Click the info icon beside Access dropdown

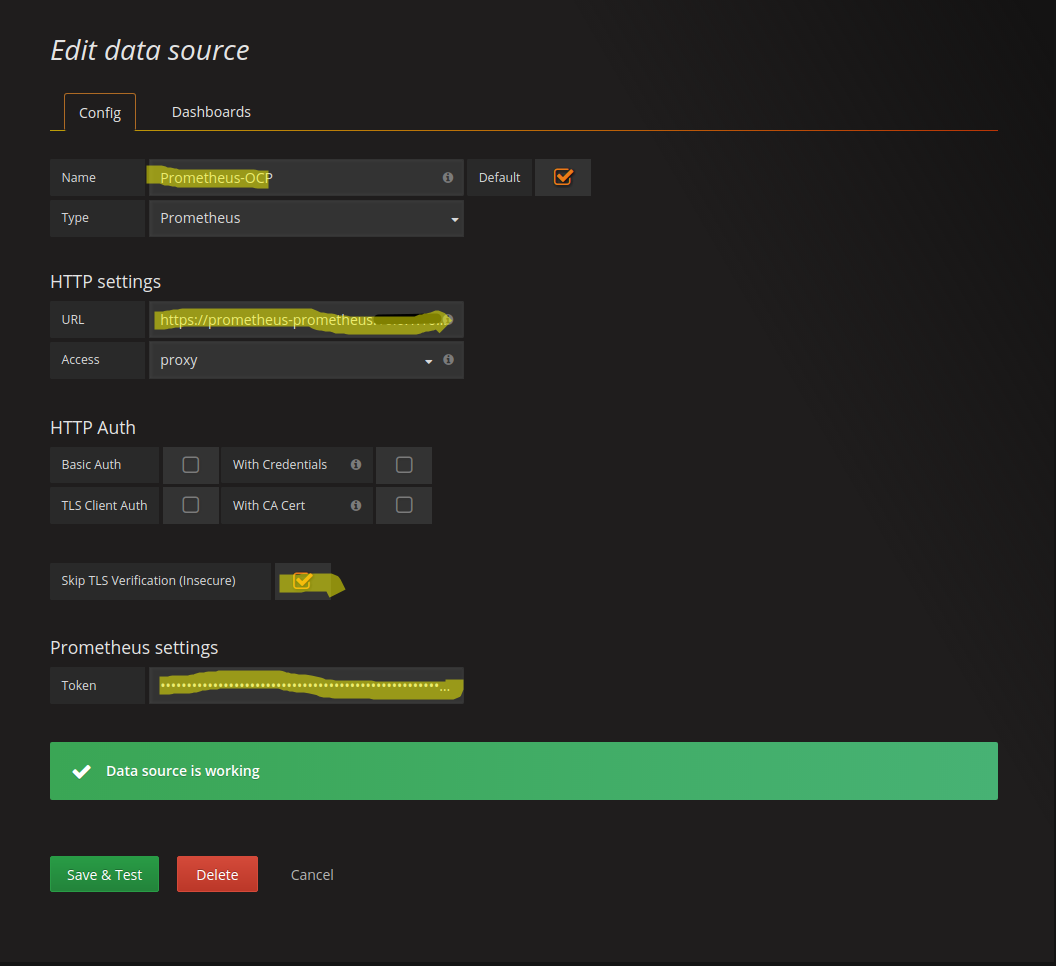click(448, 360)
